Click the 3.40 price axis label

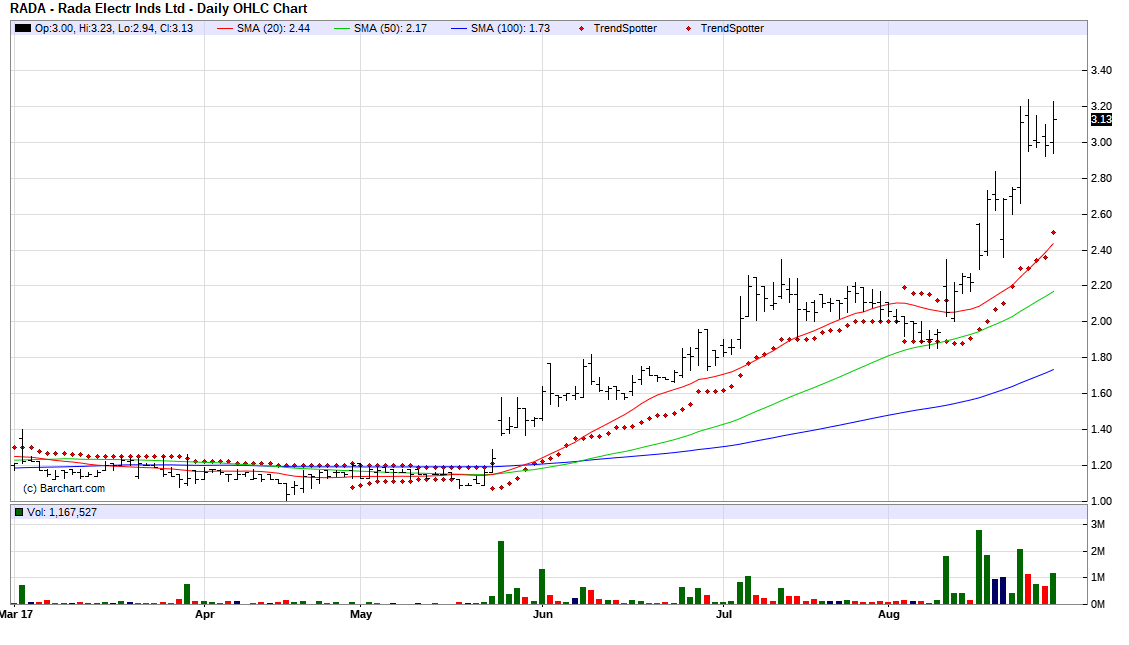pos(1101,71)
